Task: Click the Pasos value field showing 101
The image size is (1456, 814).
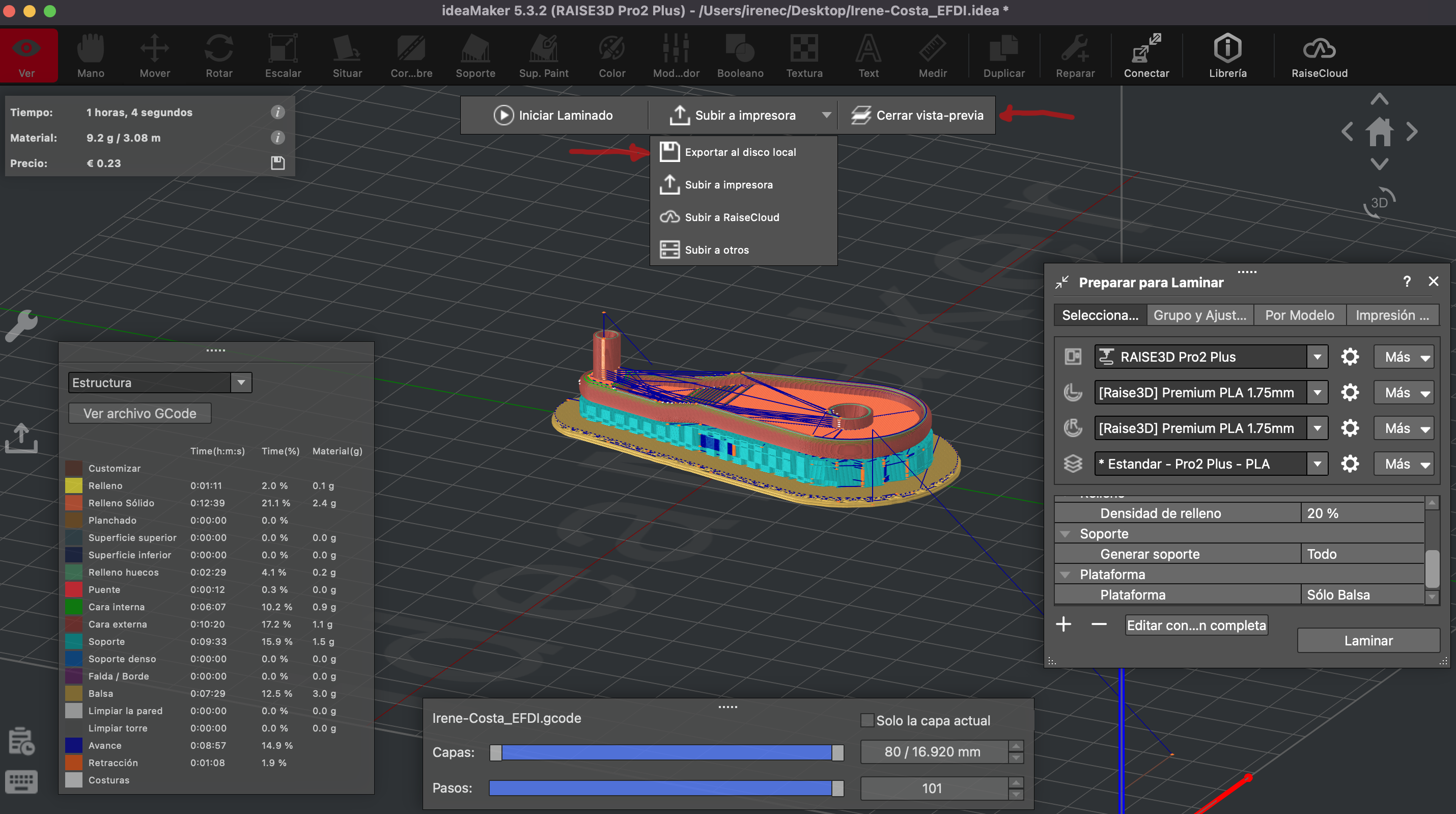Action: pos(933,788)
